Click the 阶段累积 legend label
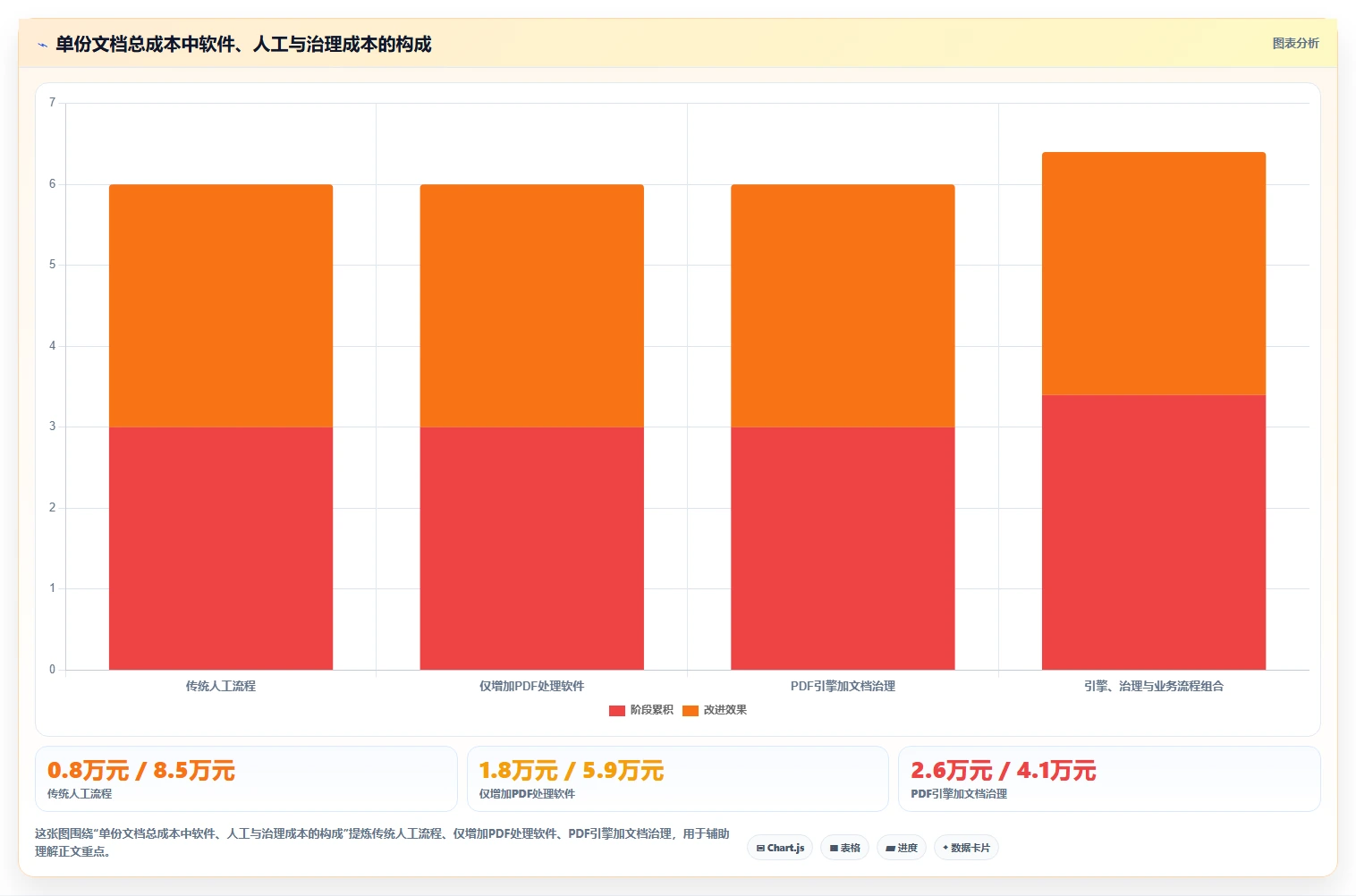 (651, 710)
